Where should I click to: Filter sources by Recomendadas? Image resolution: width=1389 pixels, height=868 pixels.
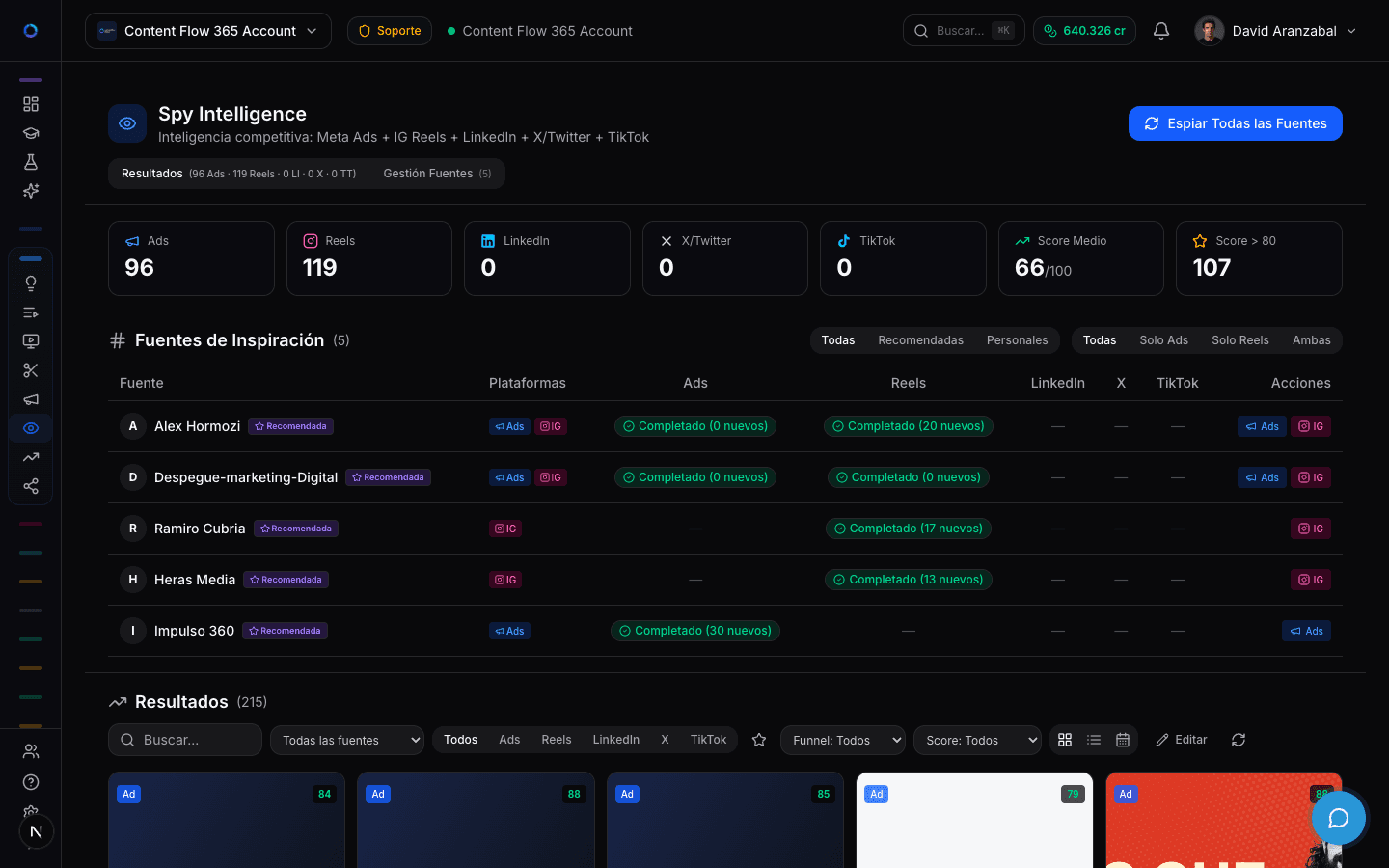(x=920, y=340)
